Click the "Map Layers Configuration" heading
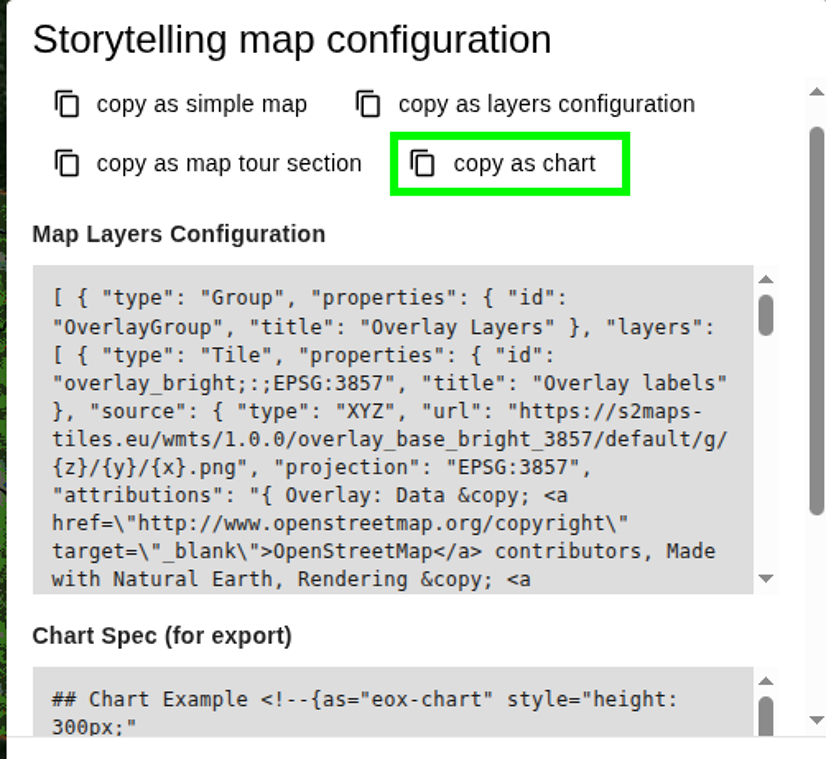826x759 pixels. [179, 234]
